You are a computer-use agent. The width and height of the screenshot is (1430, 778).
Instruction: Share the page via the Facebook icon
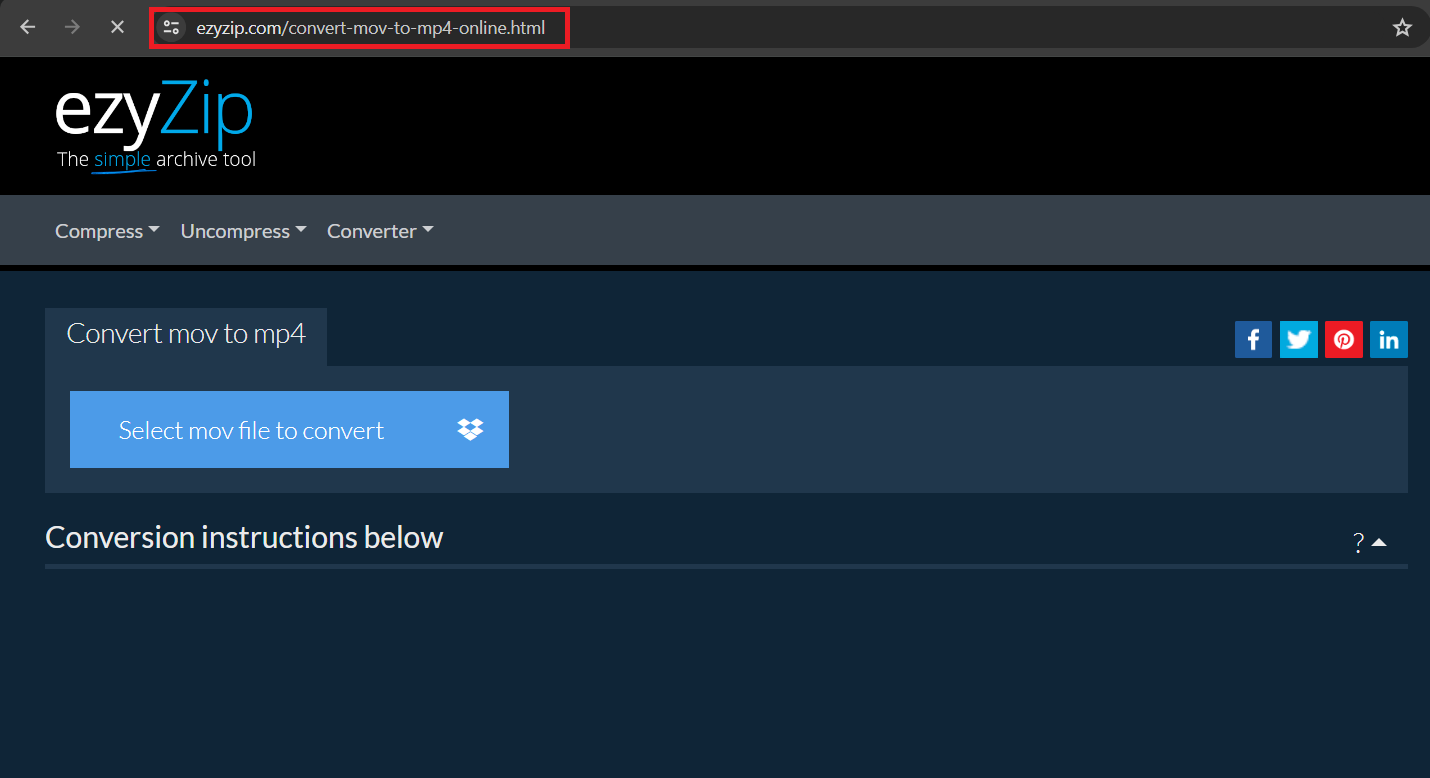[x=1253, y=339]
